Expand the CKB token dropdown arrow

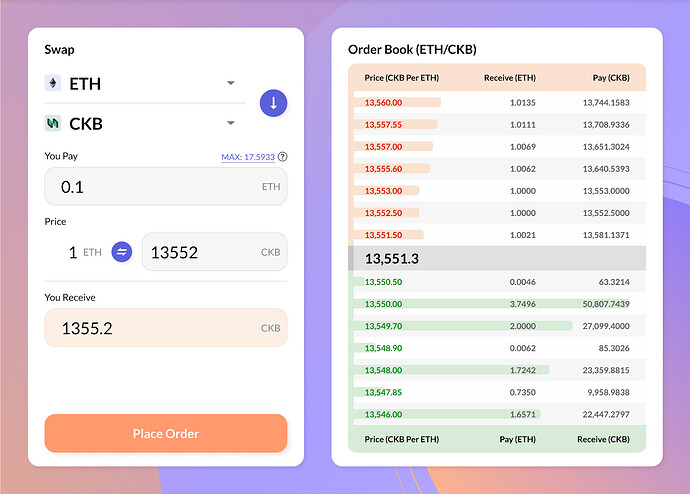[x=231, y=123]
